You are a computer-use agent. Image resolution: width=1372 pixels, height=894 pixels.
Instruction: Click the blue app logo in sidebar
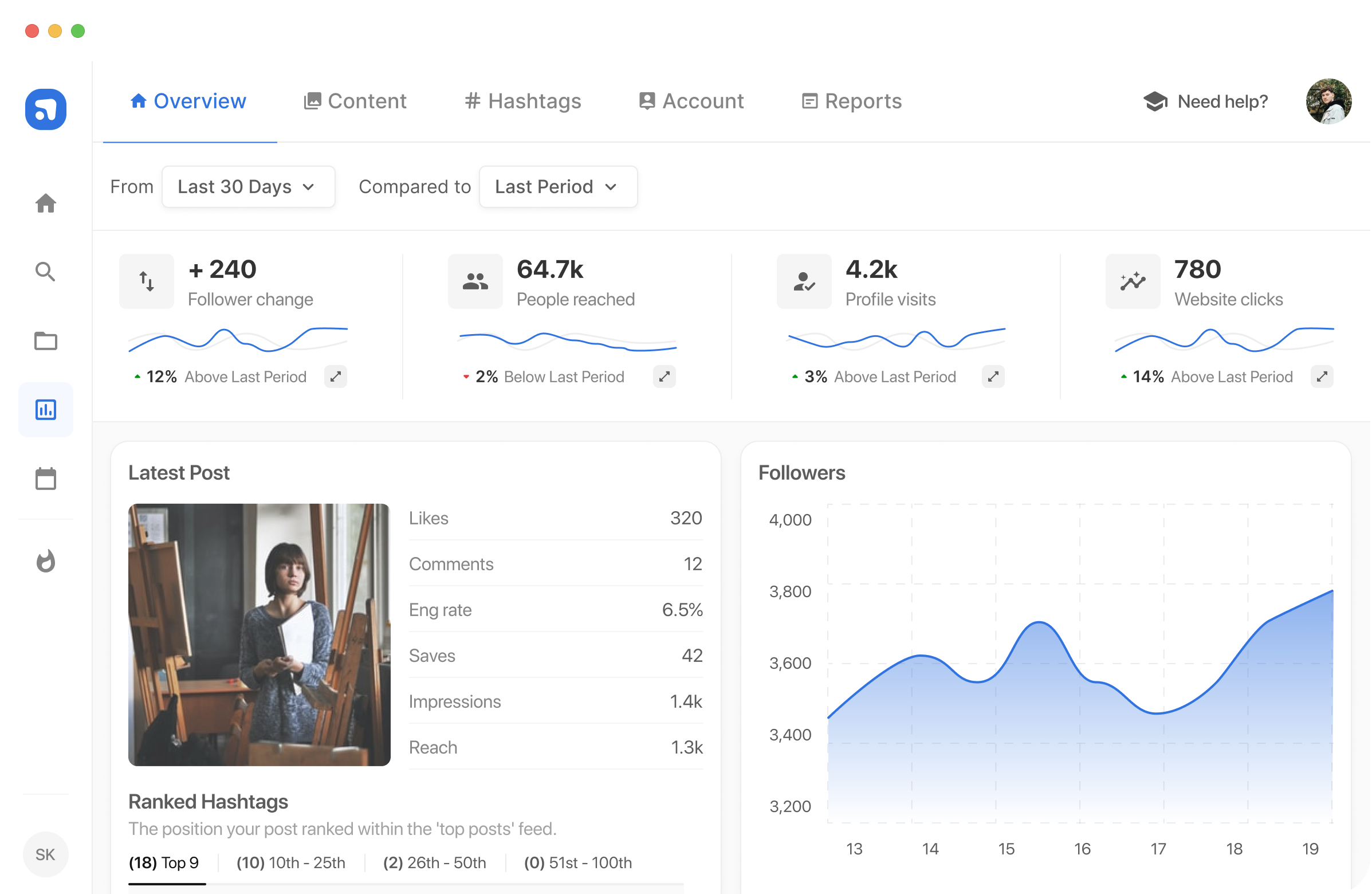tap(45, 109)
